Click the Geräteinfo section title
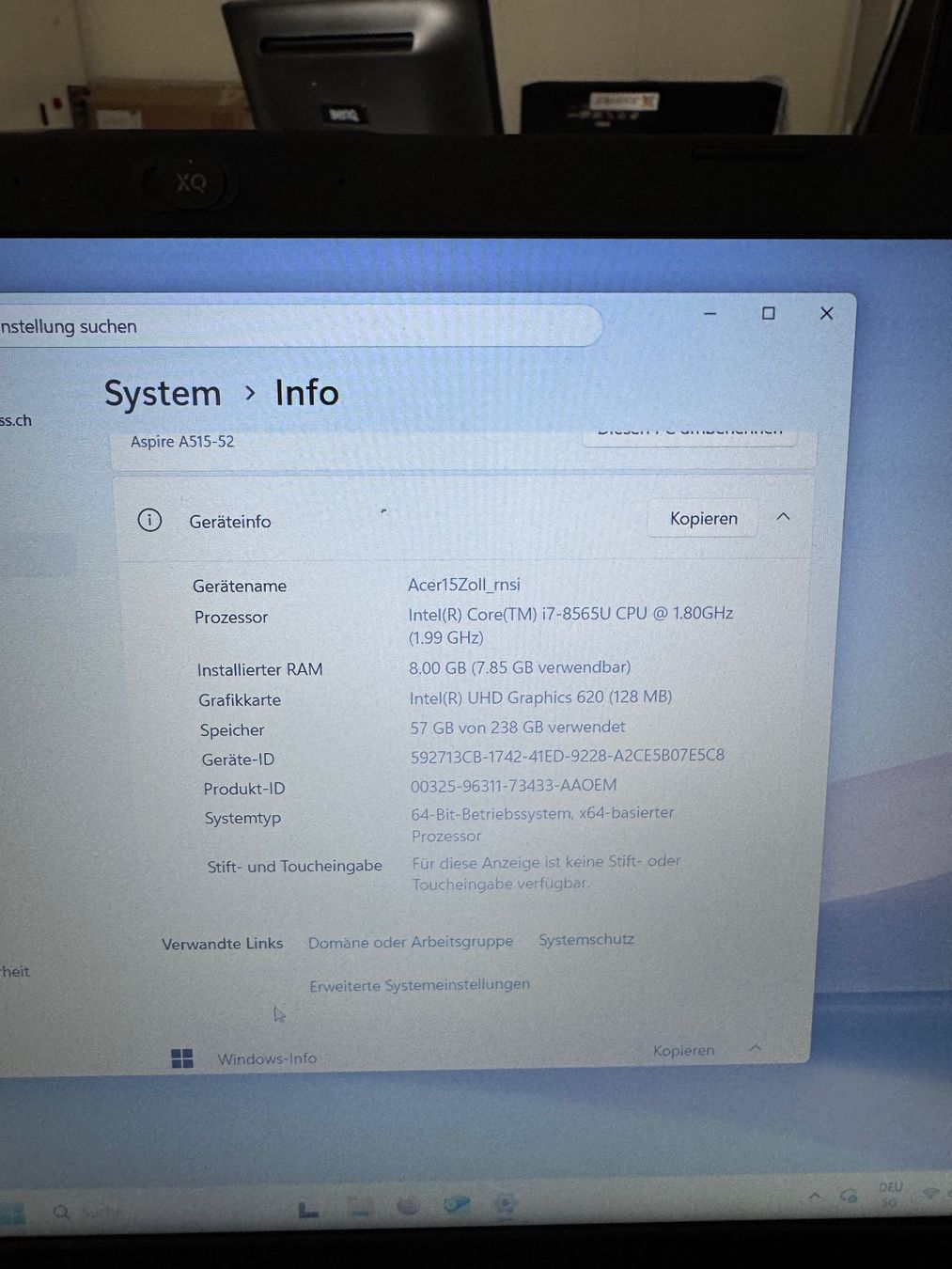Screen dimensions: 952x1269 (x=230, y=522)
